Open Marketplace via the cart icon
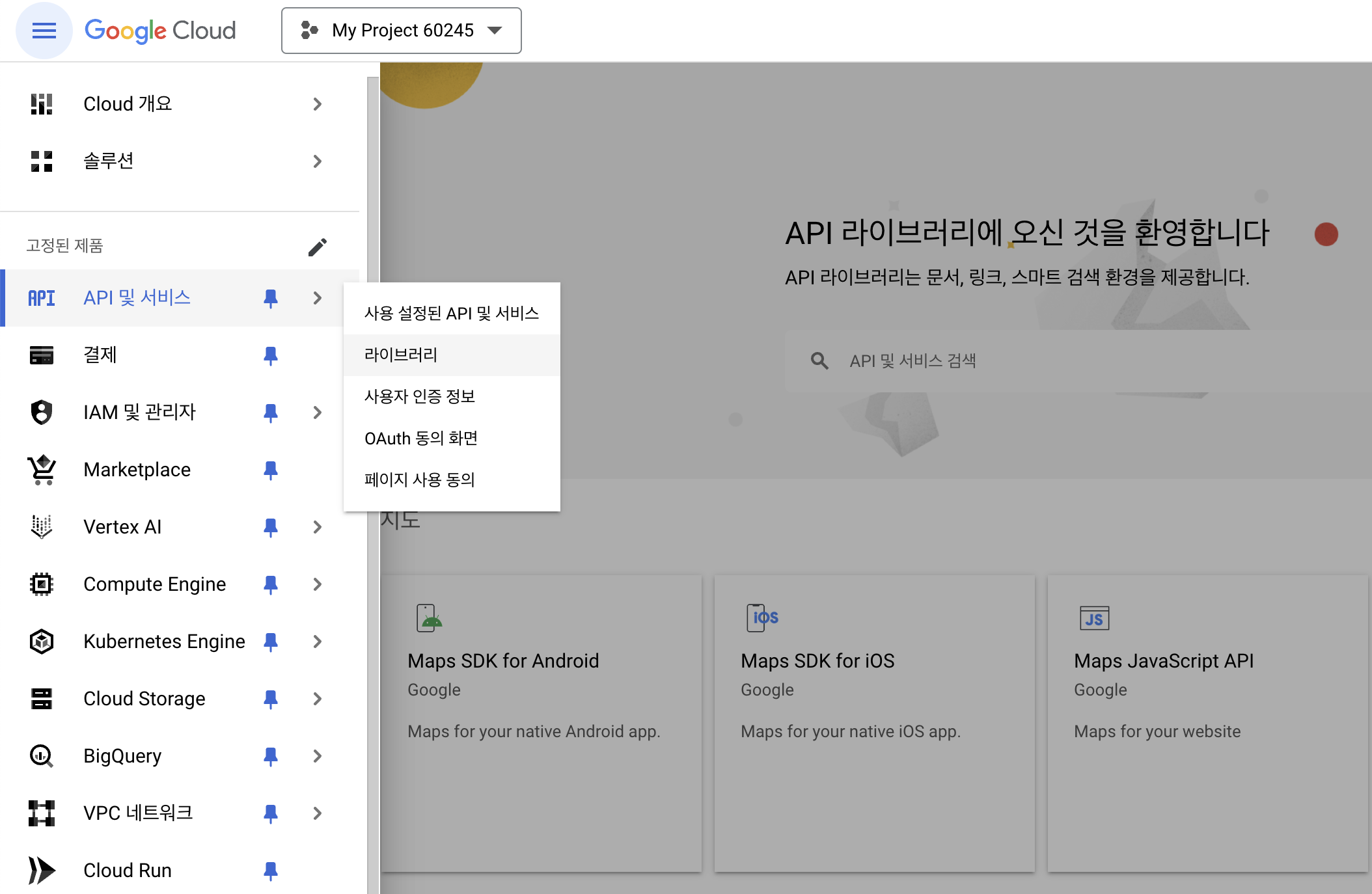 pyautogui.click(x=42, y=469)
